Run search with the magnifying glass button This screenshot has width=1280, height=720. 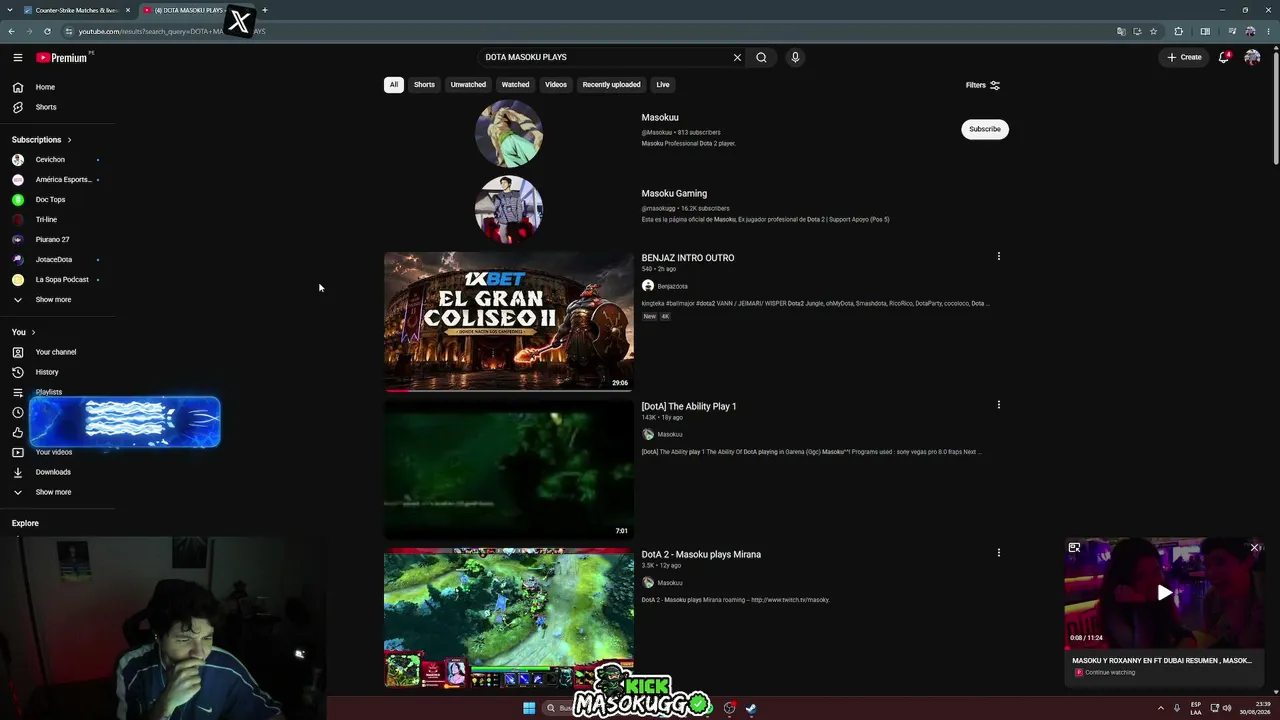tap(761, 57)
